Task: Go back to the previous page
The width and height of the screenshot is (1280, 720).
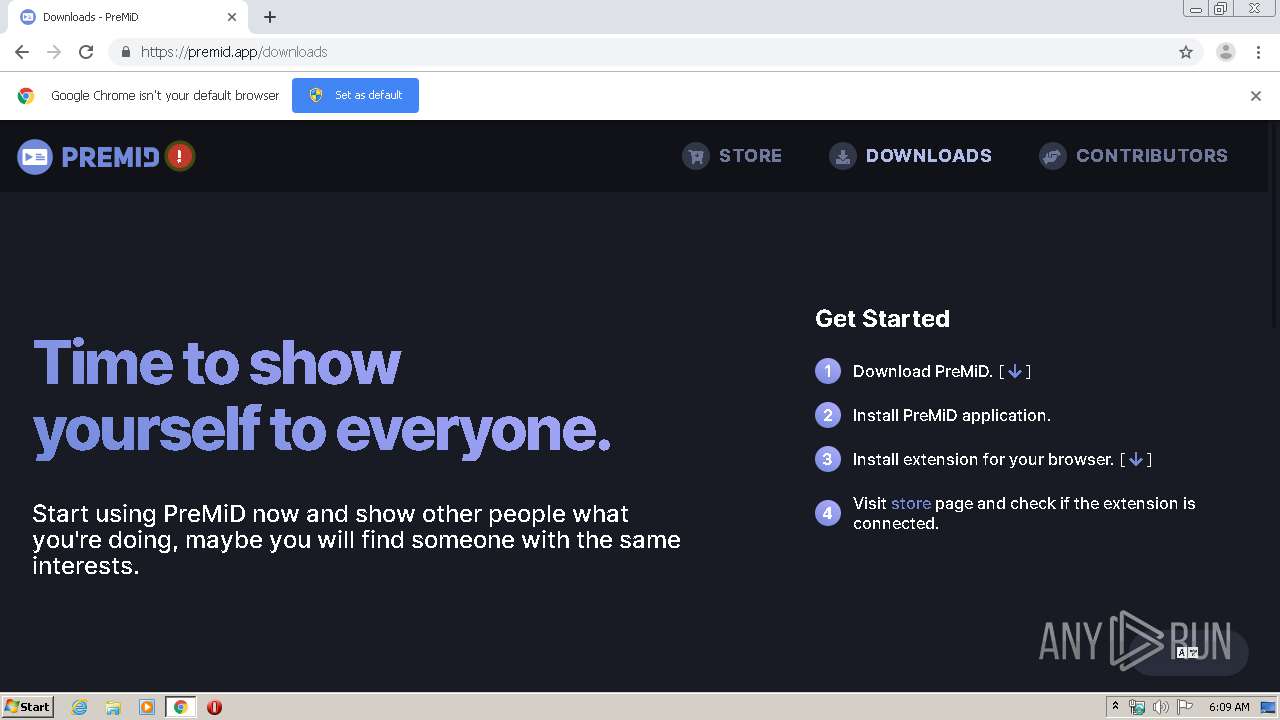Action: pyautogui.click(x=22, y=52)
